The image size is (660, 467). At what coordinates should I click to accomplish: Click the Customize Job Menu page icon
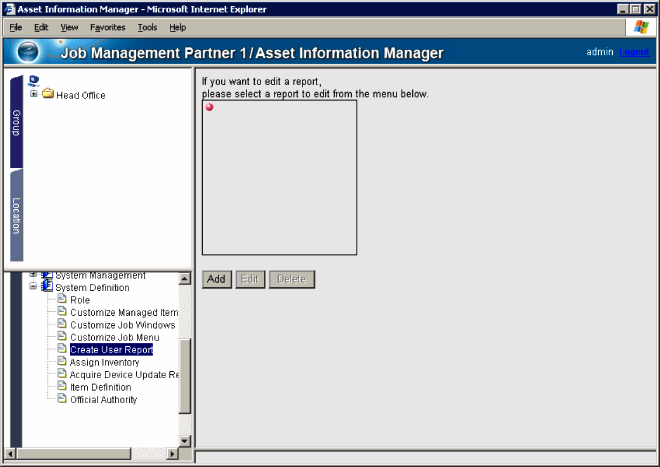(x=62, y=336)
